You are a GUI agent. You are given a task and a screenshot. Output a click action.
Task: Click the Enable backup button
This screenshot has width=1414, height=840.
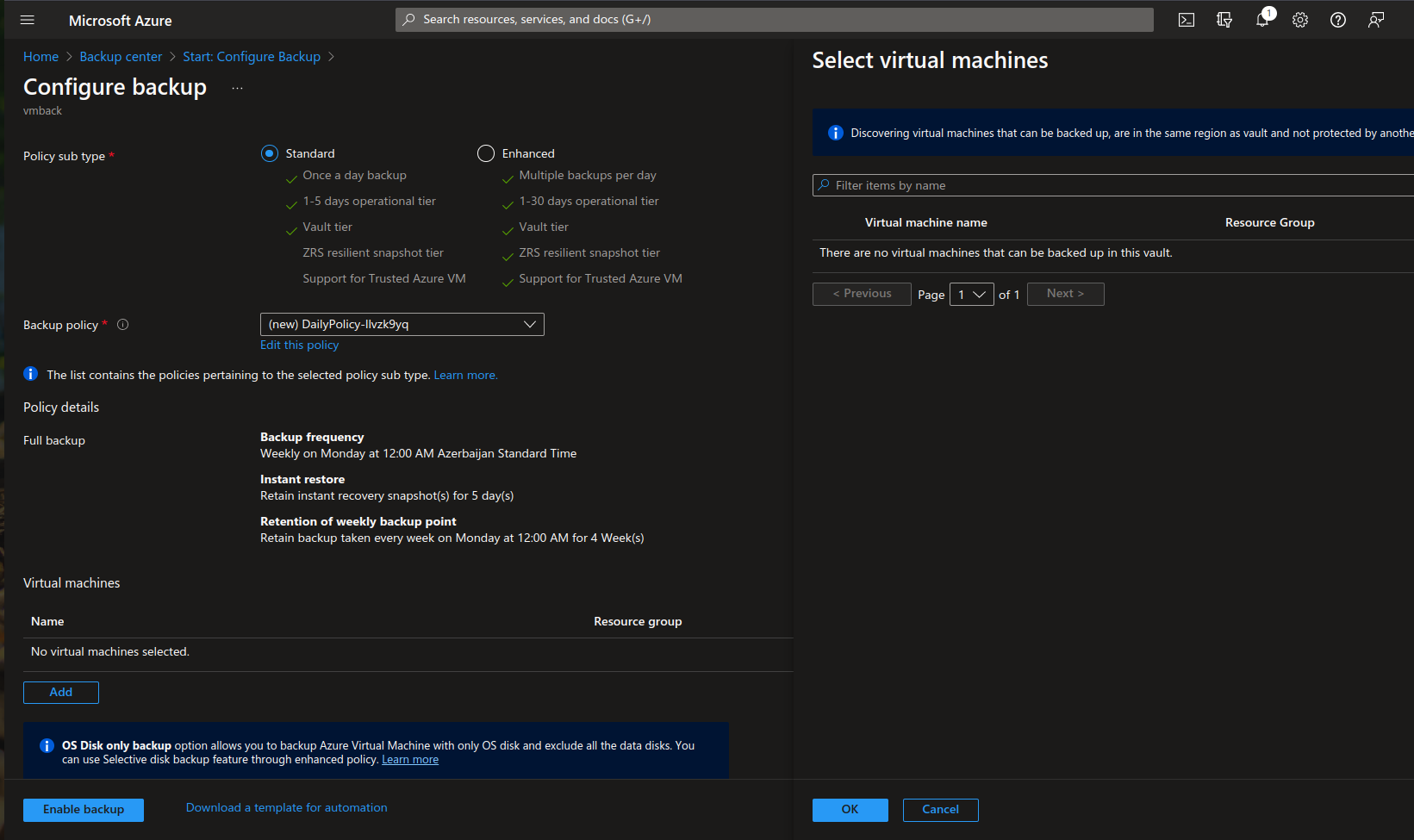[84, 810]
